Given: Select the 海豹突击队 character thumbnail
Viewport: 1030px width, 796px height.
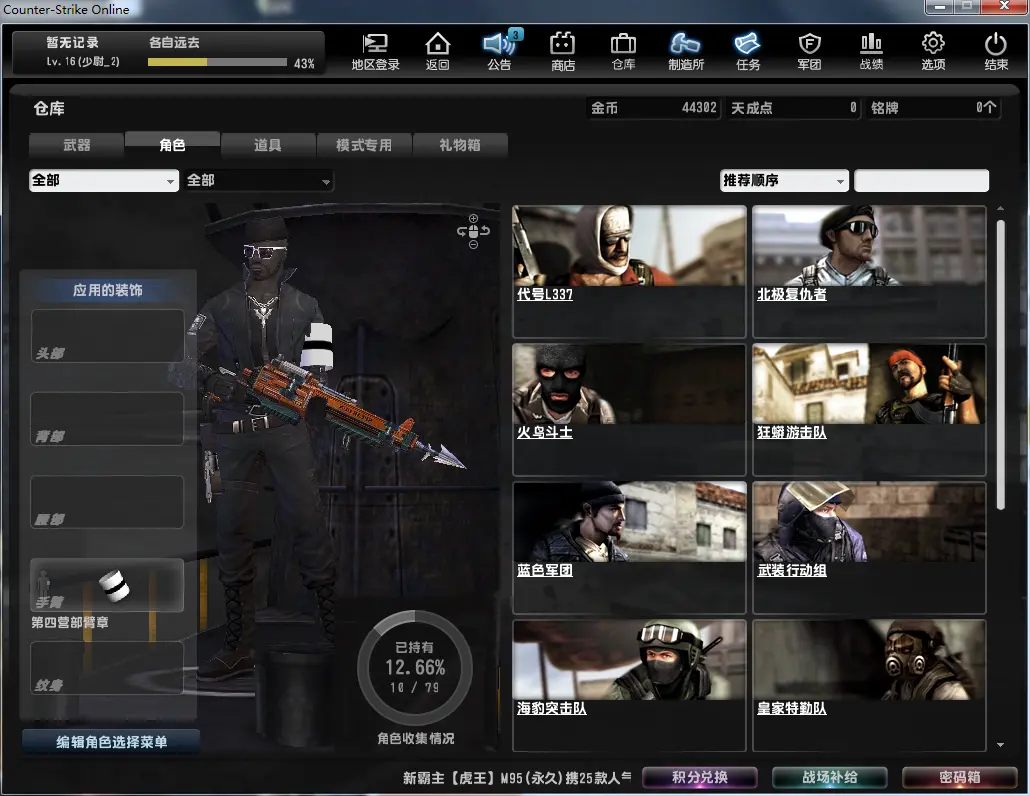Looking at the screenshot, I should coord(629,659).
